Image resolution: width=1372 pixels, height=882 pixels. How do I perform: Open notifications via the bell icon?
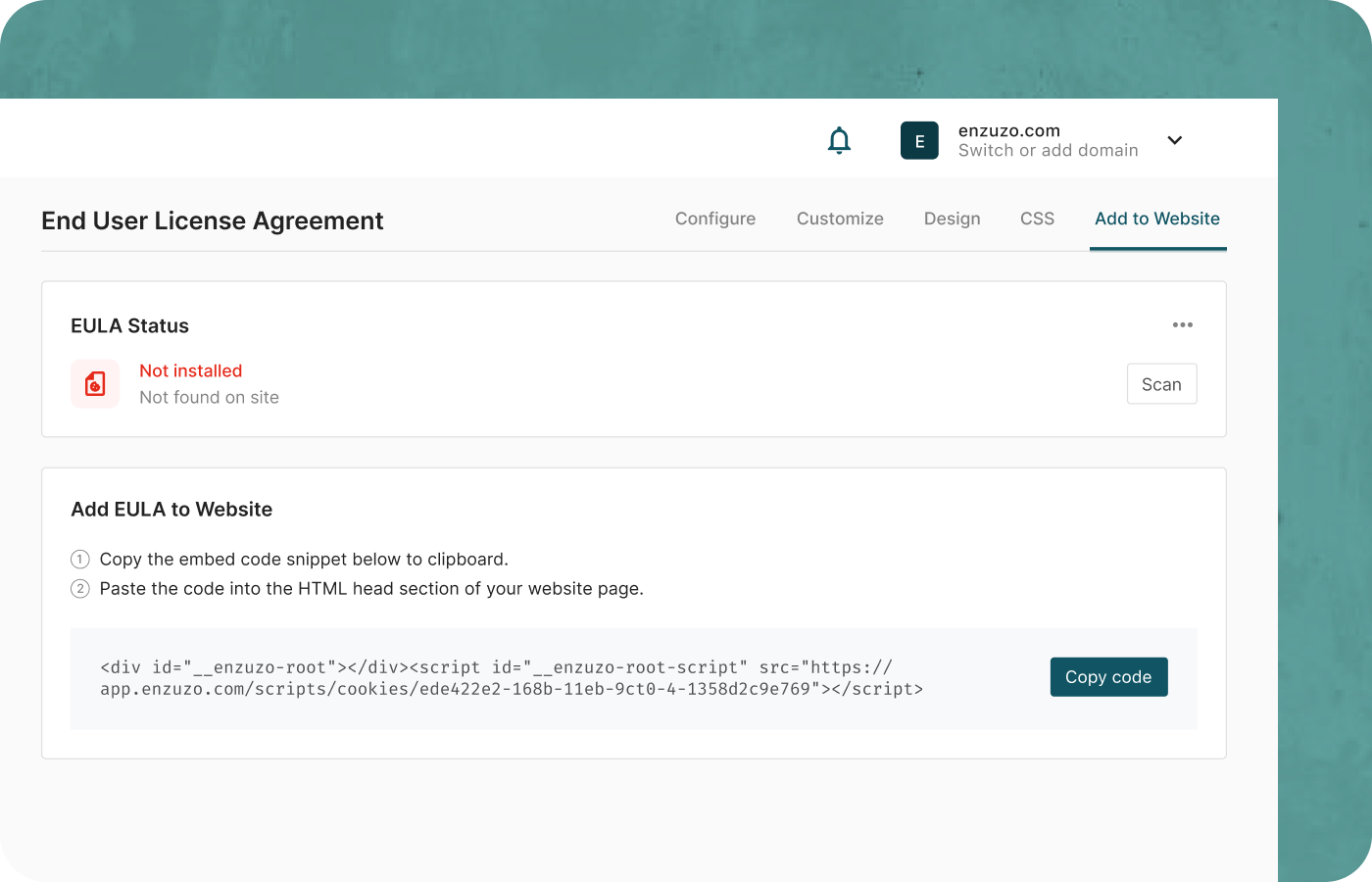click(839, 140)
